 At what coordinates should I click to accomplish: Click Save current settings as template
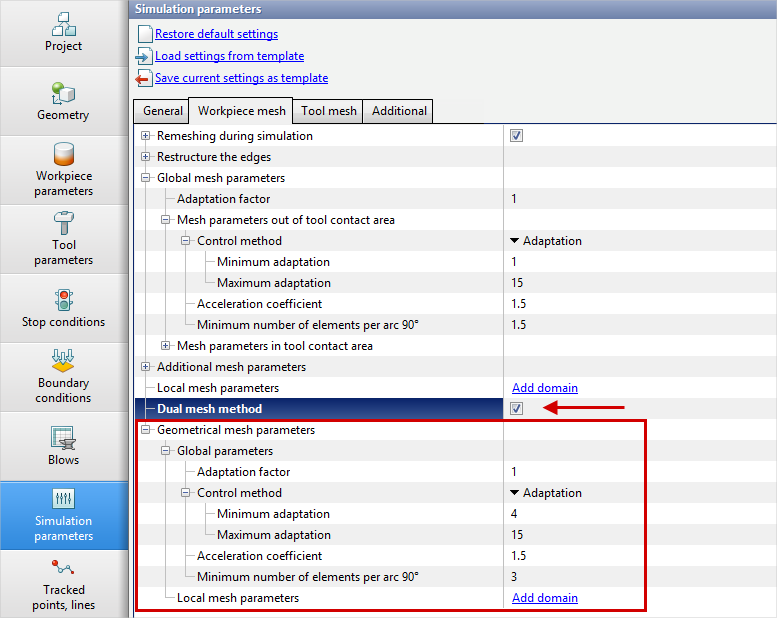pos(241,78)
